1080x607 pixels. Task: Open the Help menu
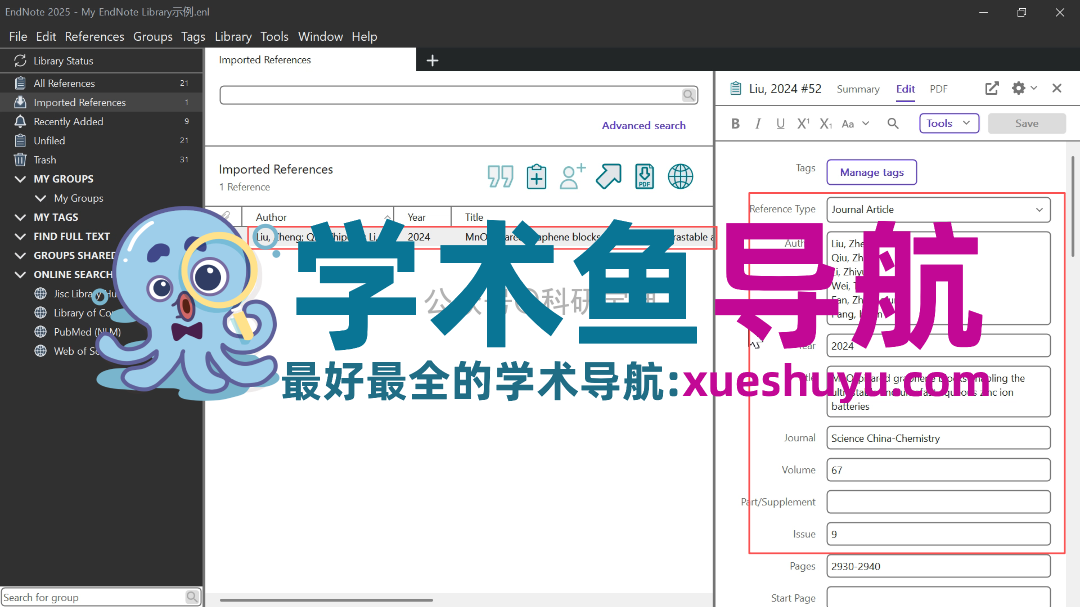pyautogui.click(x=364, y=37)
